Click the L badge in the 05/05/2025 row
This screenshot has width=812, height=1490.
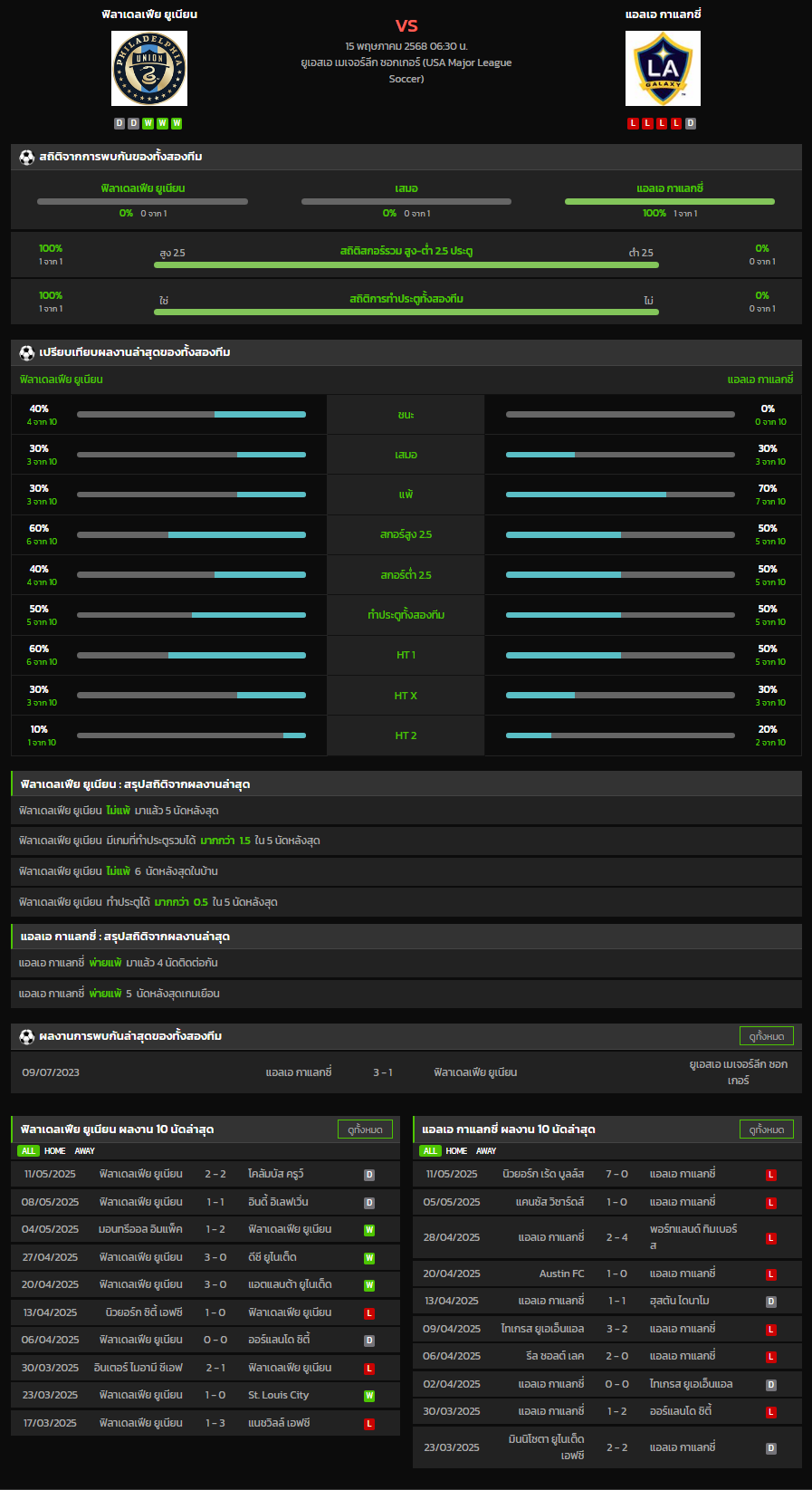[771, 1203]
